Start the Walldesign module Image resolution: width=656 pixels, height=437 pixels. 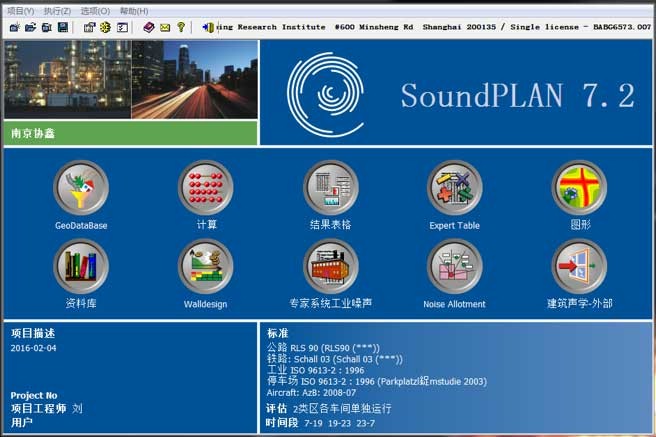coord(206,267)
